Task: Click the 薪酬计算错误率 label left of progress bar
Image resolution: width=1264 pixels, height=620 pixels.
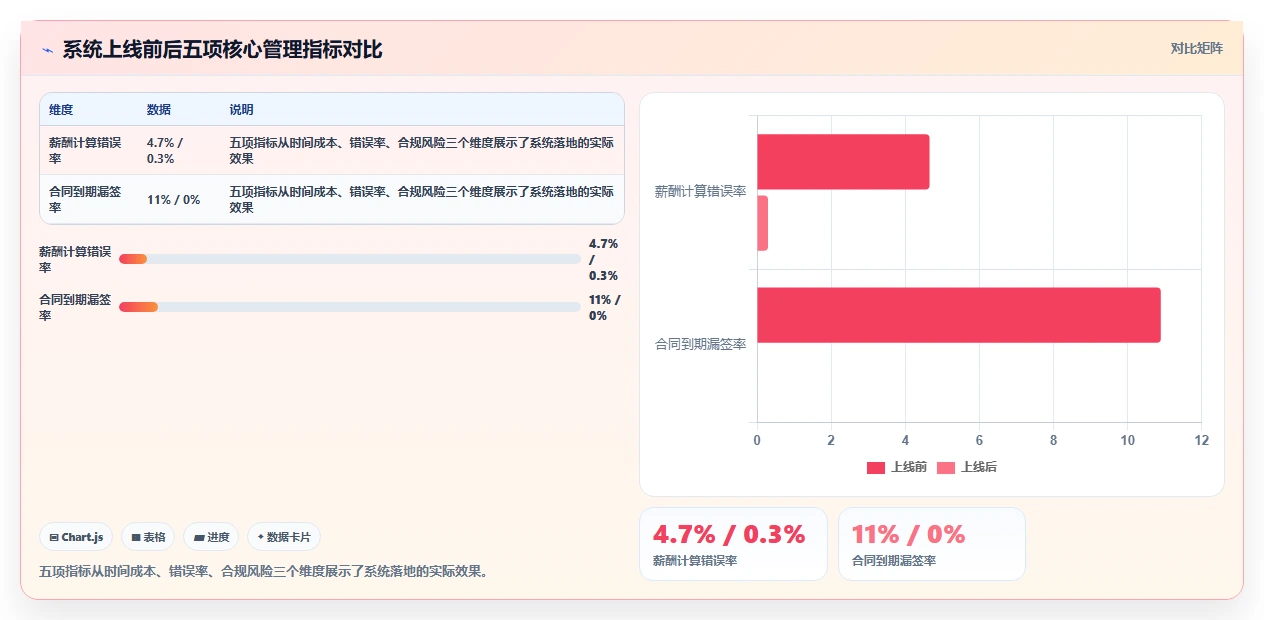Action: pos(75,259)
